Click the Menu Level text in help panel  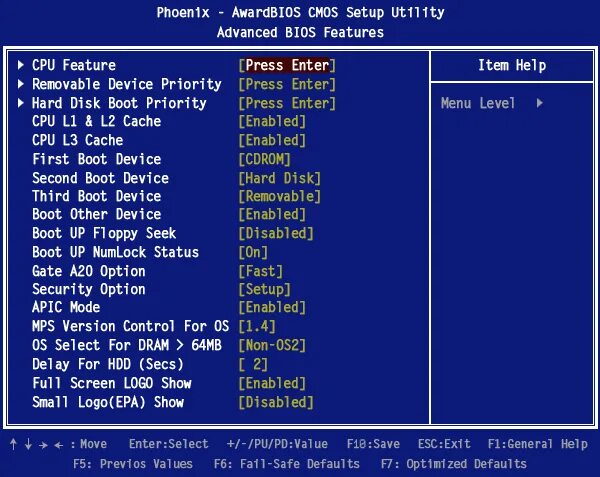[x=478, y=103]
